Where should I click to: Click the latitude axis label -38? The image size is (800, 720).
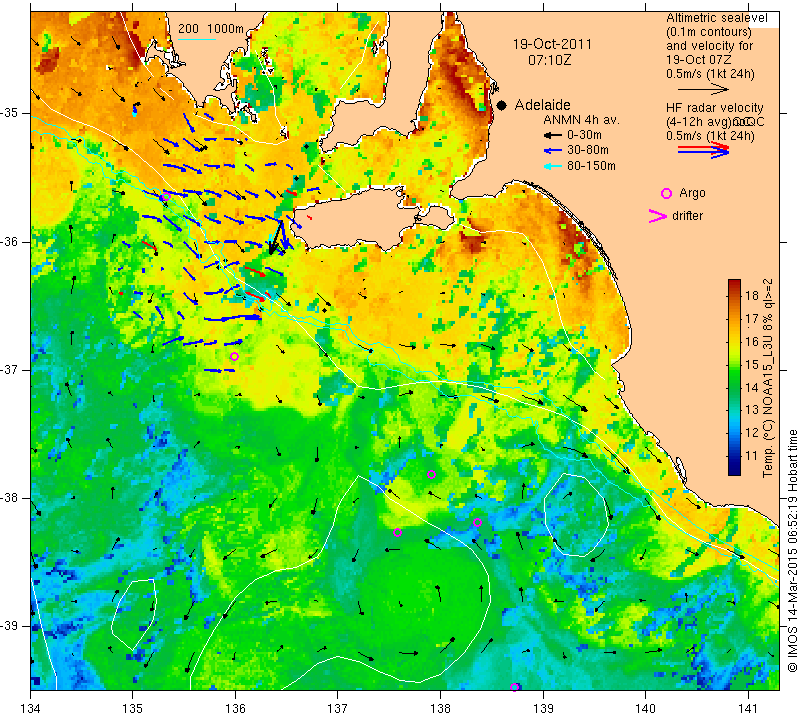point(8,498)
